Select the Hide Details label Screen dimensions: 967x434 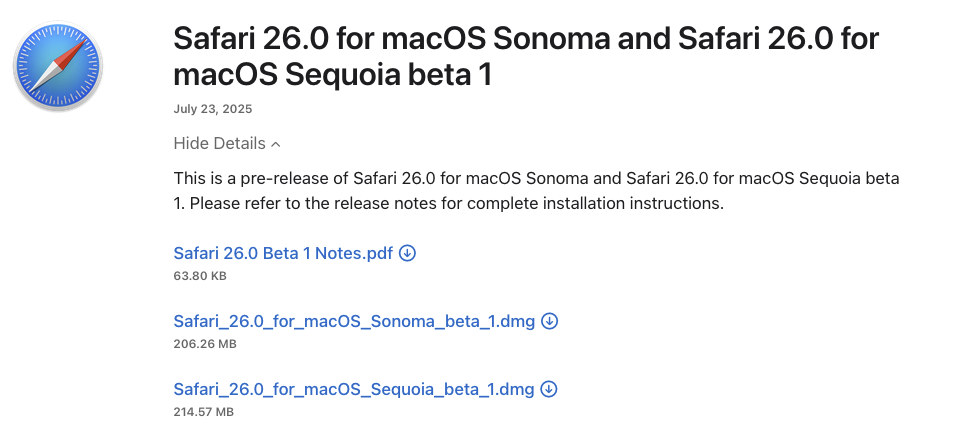coord(219,143)
